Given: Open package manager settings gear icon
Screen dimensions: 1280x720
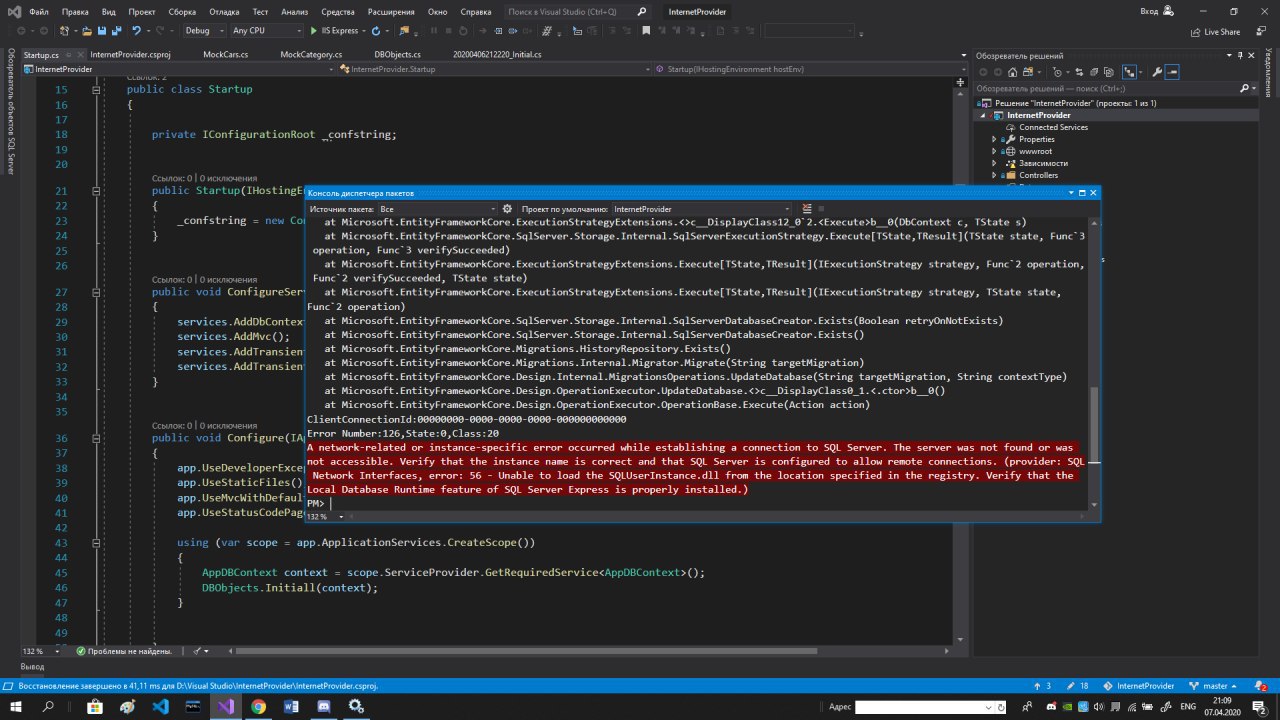Looking at the screenshot, I should tap(507, 209).
